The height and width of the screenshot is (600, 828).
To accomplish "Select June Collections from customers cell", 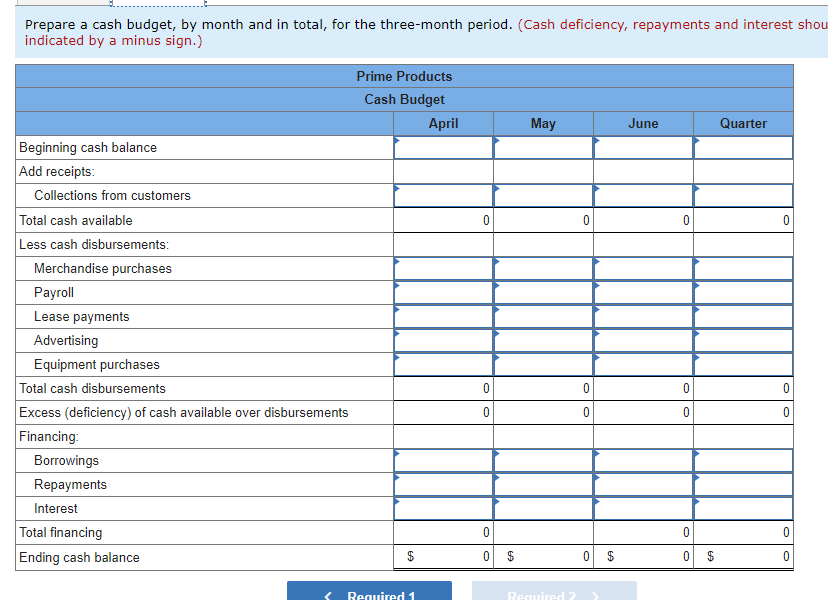I will pyautogui.click(x=643, y=195).
